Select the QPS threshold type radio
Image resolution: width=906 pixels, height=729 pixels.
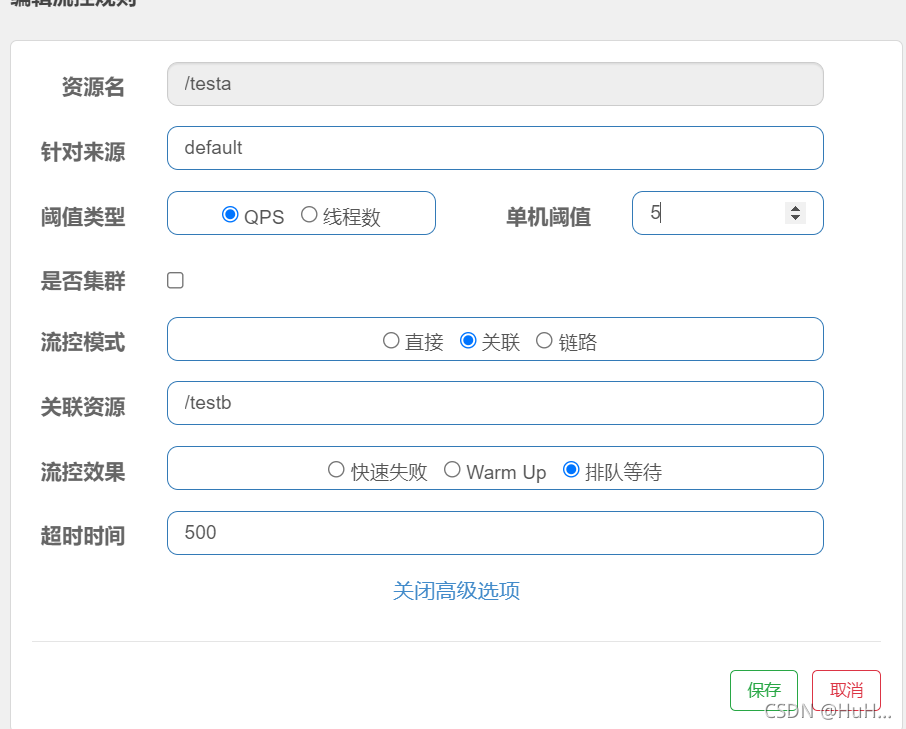pyautogui.click(x=230, y=214)
